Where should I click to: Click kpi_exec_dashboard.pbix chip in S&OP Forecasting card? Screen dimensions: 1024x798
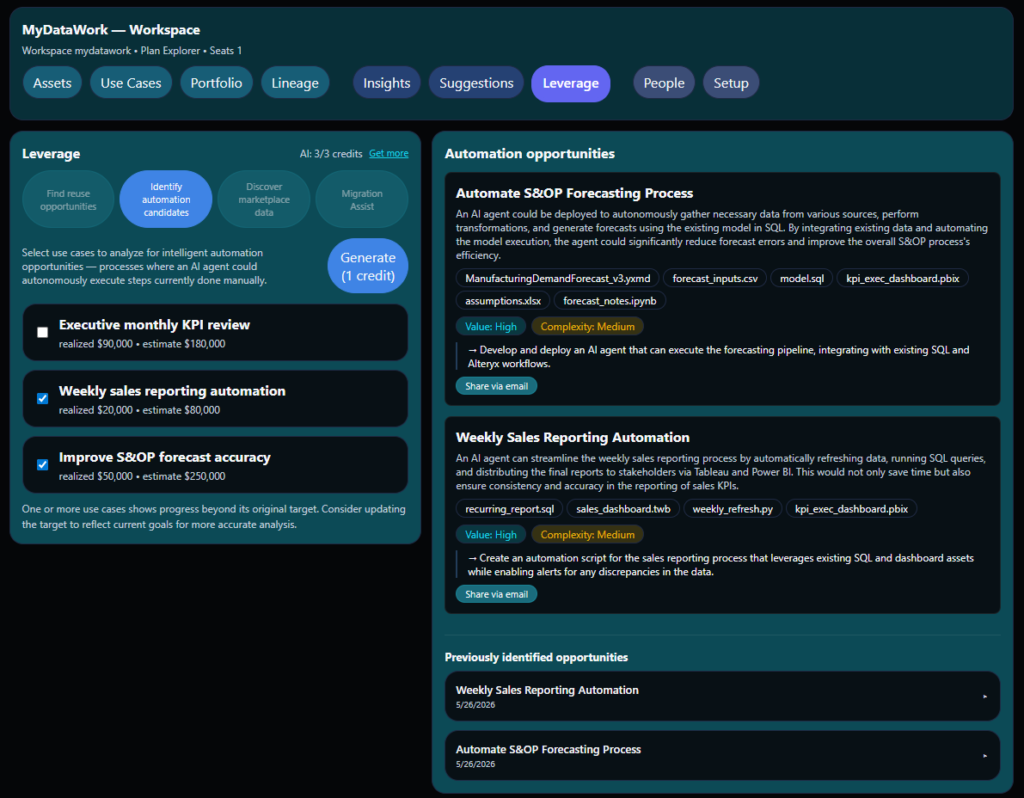(903, 278)
